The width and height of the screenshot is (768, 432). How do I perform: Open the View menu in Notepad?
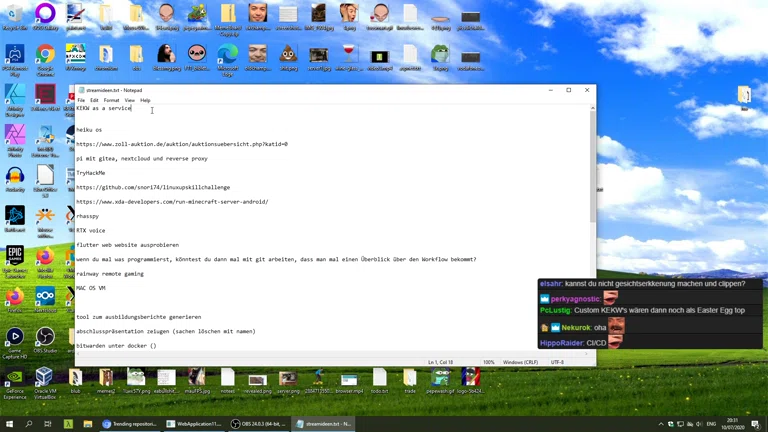point(129,100)
